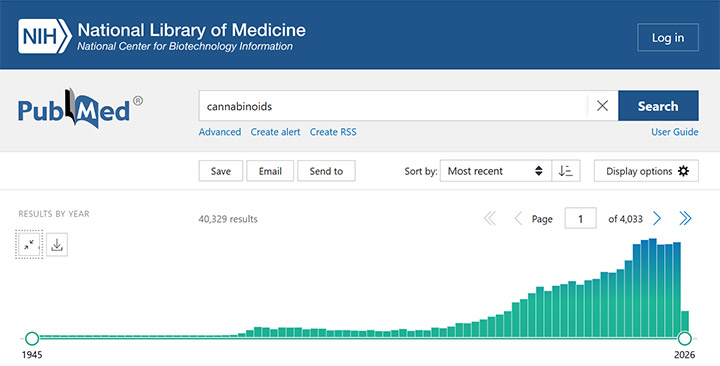This screenshot has width=720, height=366.
Task: Click the Log in button
Action: click(668, 37)
